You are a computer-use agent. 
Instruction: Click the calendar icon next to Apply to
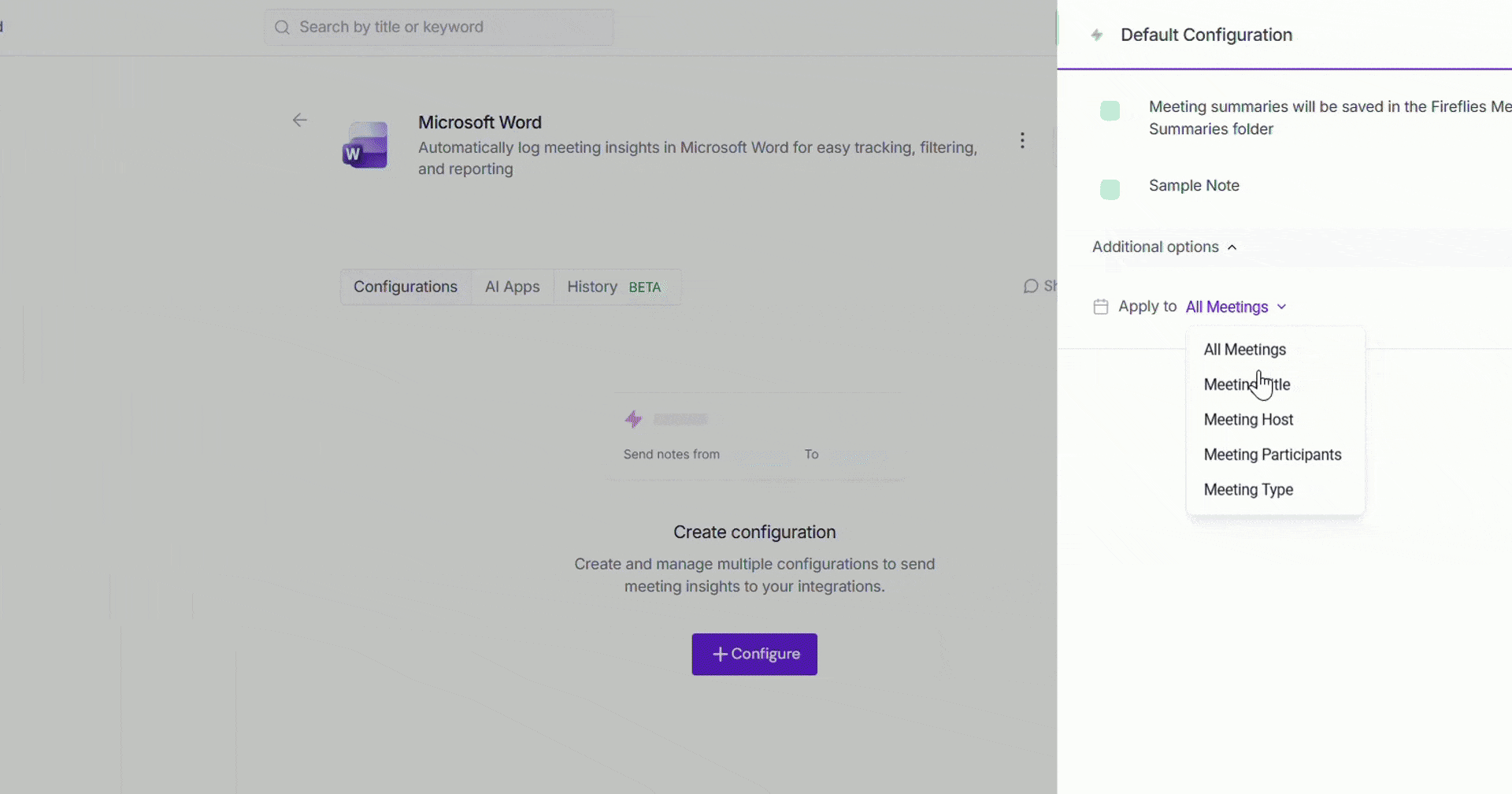pos(1101,306)
